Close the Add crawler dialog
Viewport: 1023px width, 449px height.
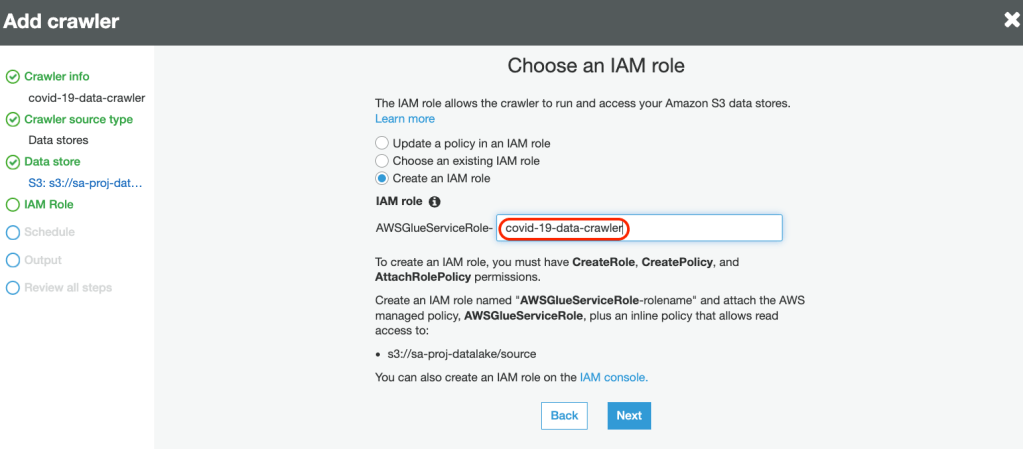click(1011, 20)
